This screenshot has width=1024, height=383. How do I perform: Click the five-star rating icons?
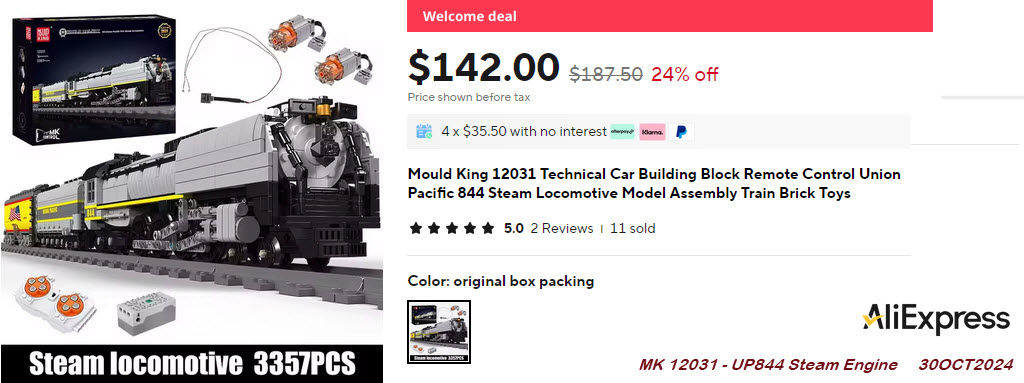click(x=452, y=229)
